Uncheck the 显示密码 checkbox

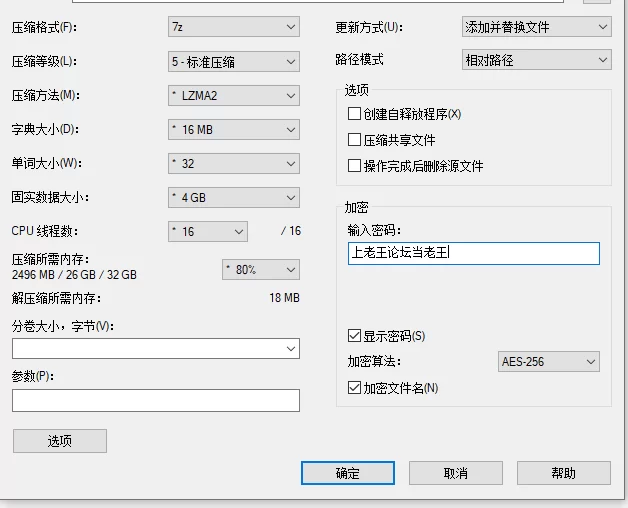coord(354,336)
